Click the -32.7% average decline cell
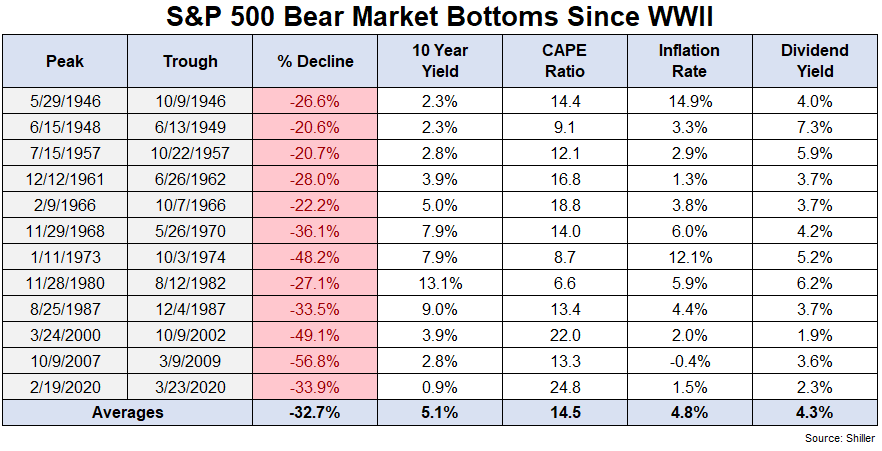 315,412
